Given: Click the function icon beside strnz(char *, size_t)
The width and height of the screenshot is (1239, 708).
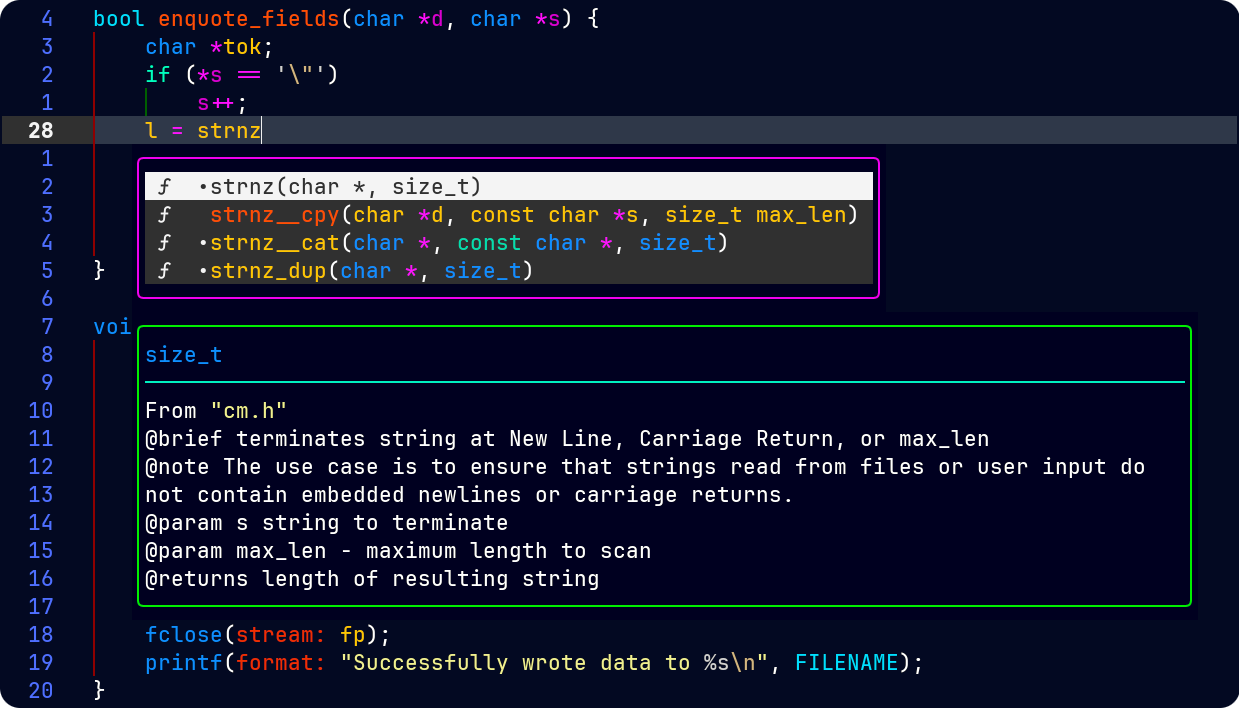Looking at the screenshot, I should [x=164, y=187].
